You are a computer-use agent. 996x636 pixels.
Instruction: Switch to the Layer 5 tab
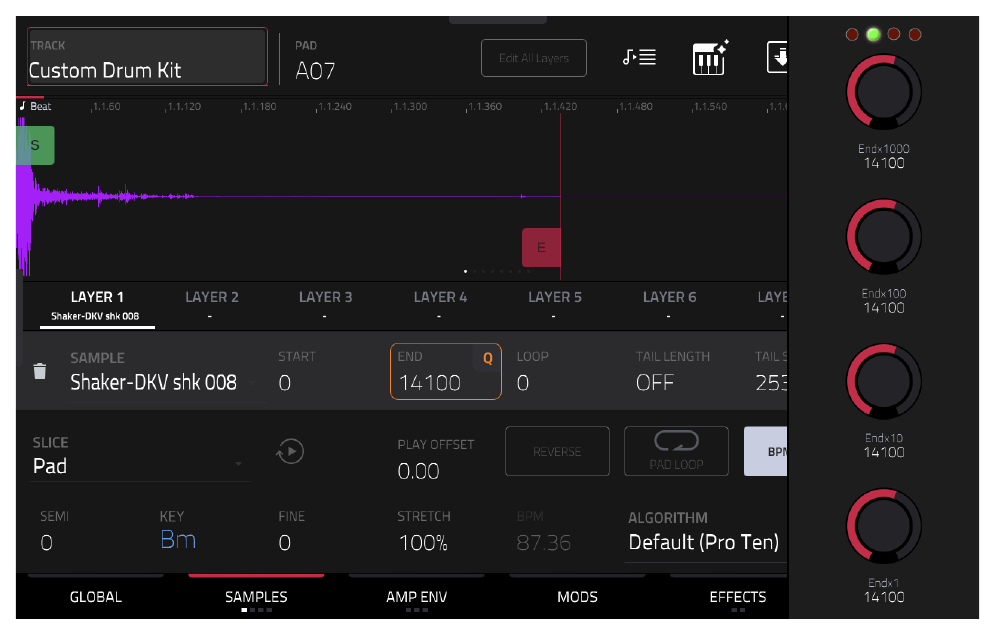[555, 306]
